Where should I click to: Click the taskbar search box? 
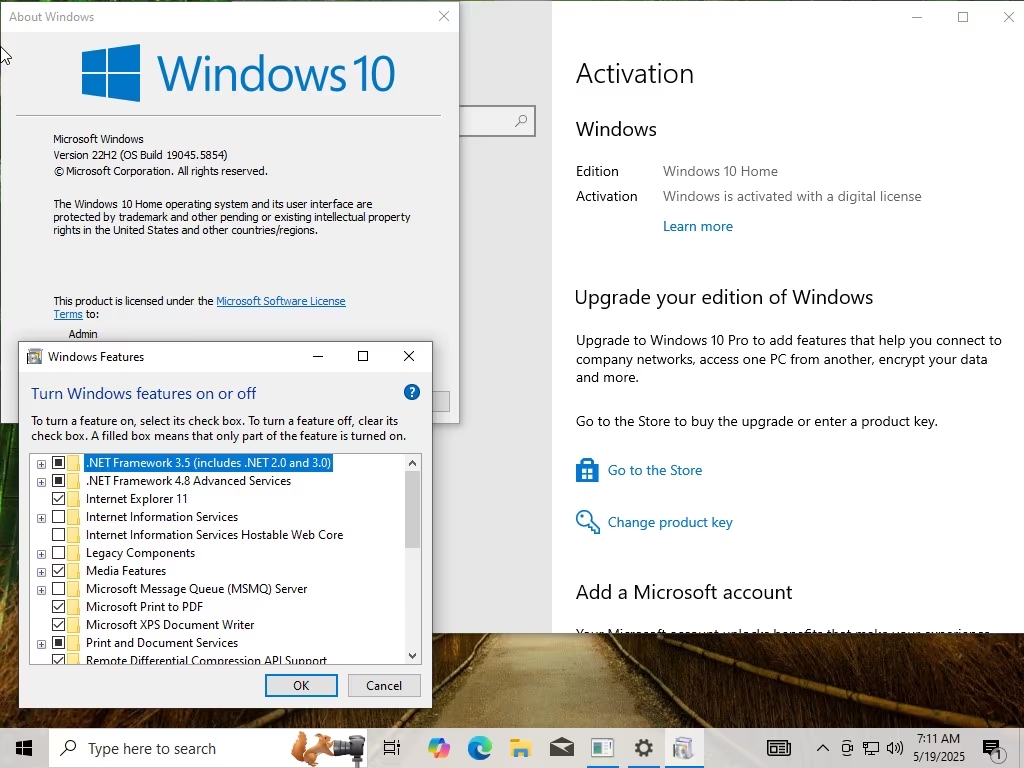(x=208, y=748)
